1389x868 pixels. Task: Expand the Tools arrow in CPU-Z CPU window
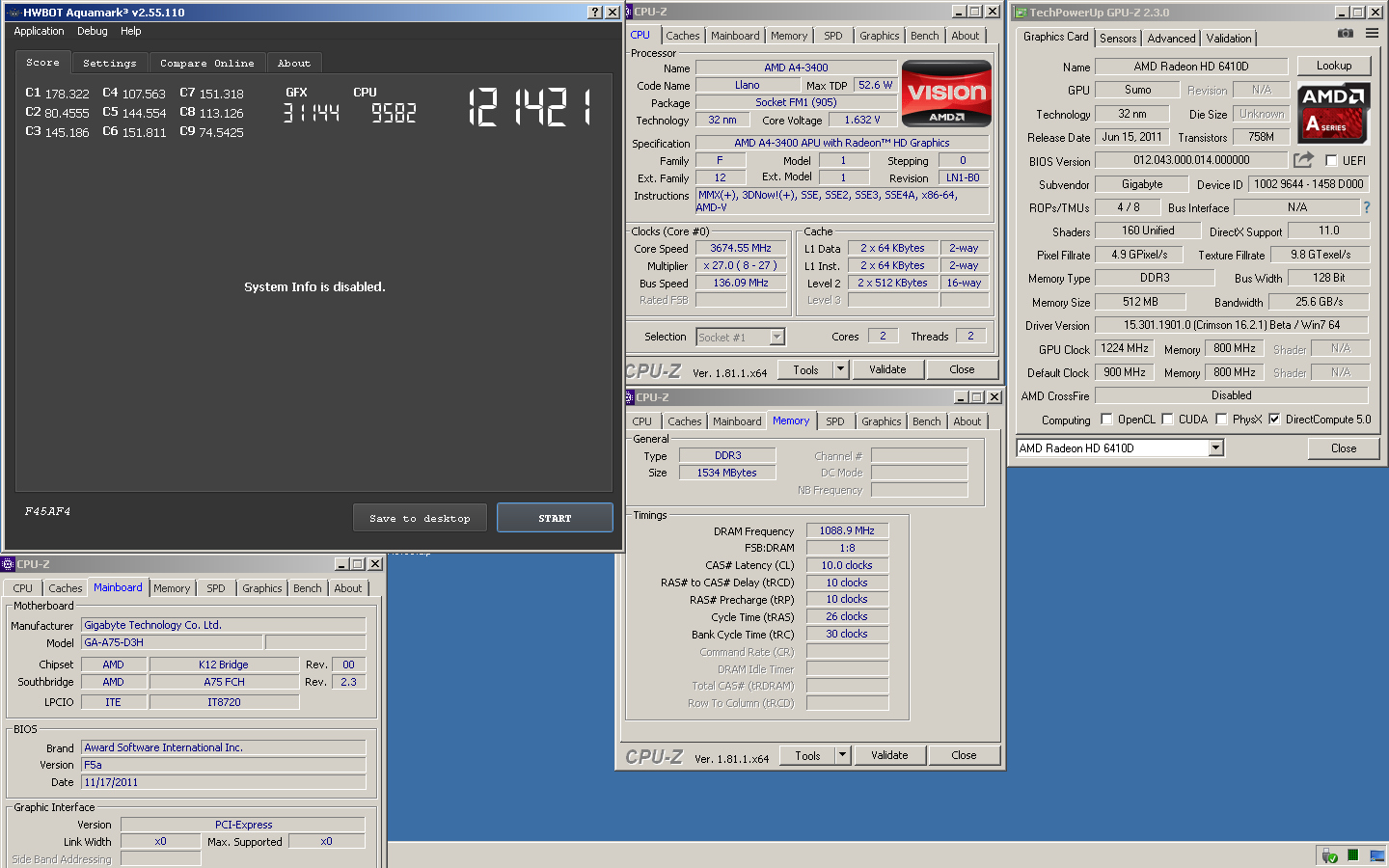click(840, 369)
